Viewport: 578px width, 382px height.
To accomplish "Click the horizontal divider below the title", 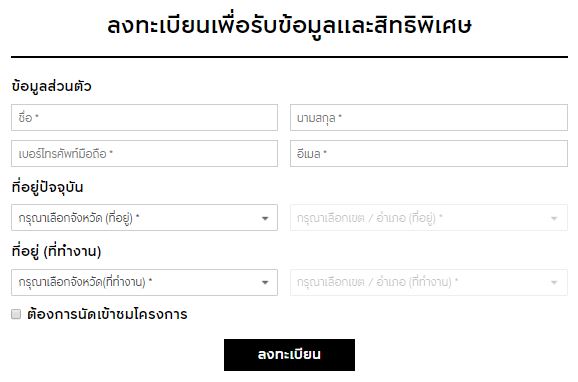I will tap(289, 57).
